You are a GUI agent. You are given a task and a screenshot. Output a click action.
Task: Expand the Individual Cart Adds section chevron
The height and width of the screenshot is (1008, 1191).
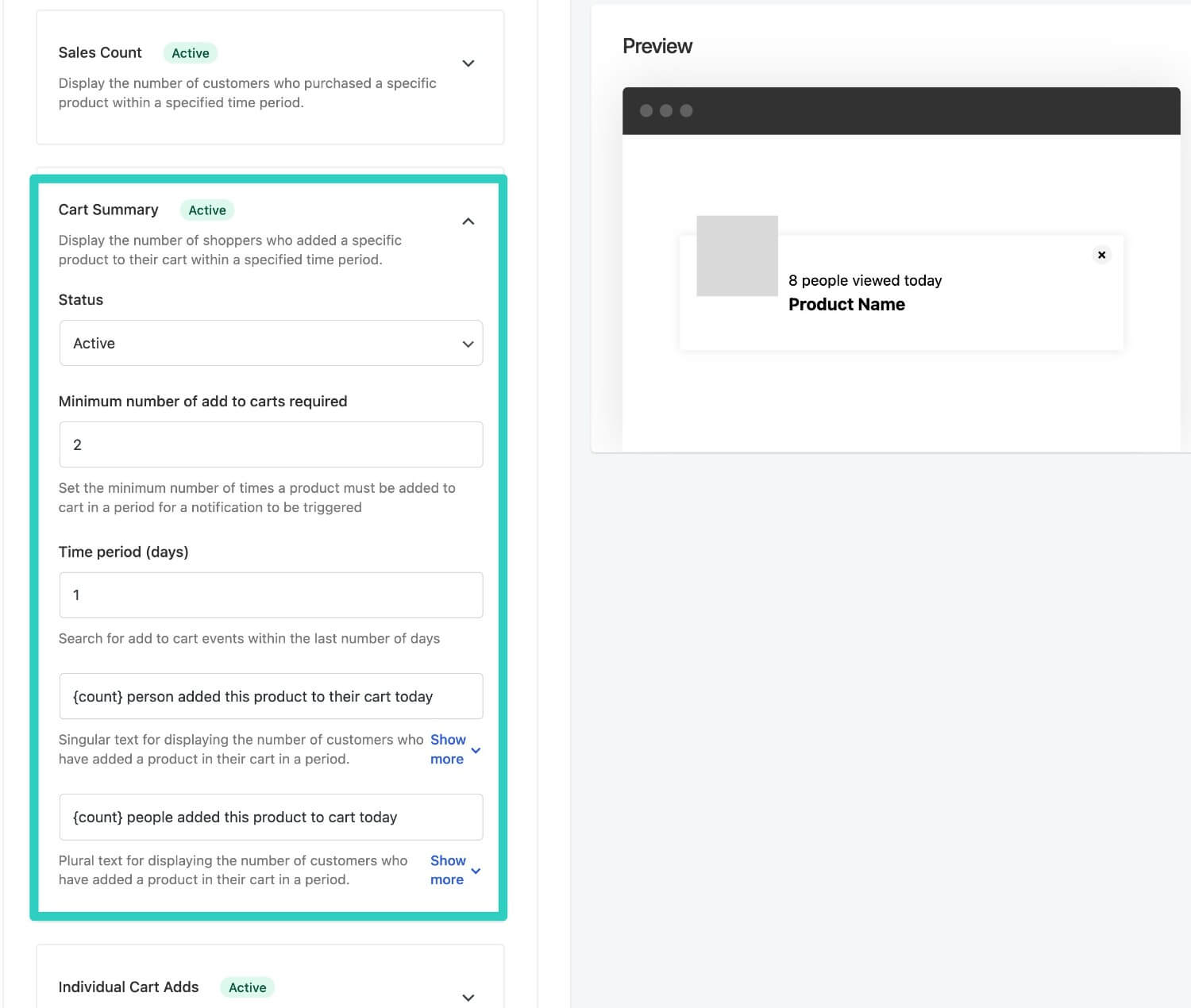[468, 998]
